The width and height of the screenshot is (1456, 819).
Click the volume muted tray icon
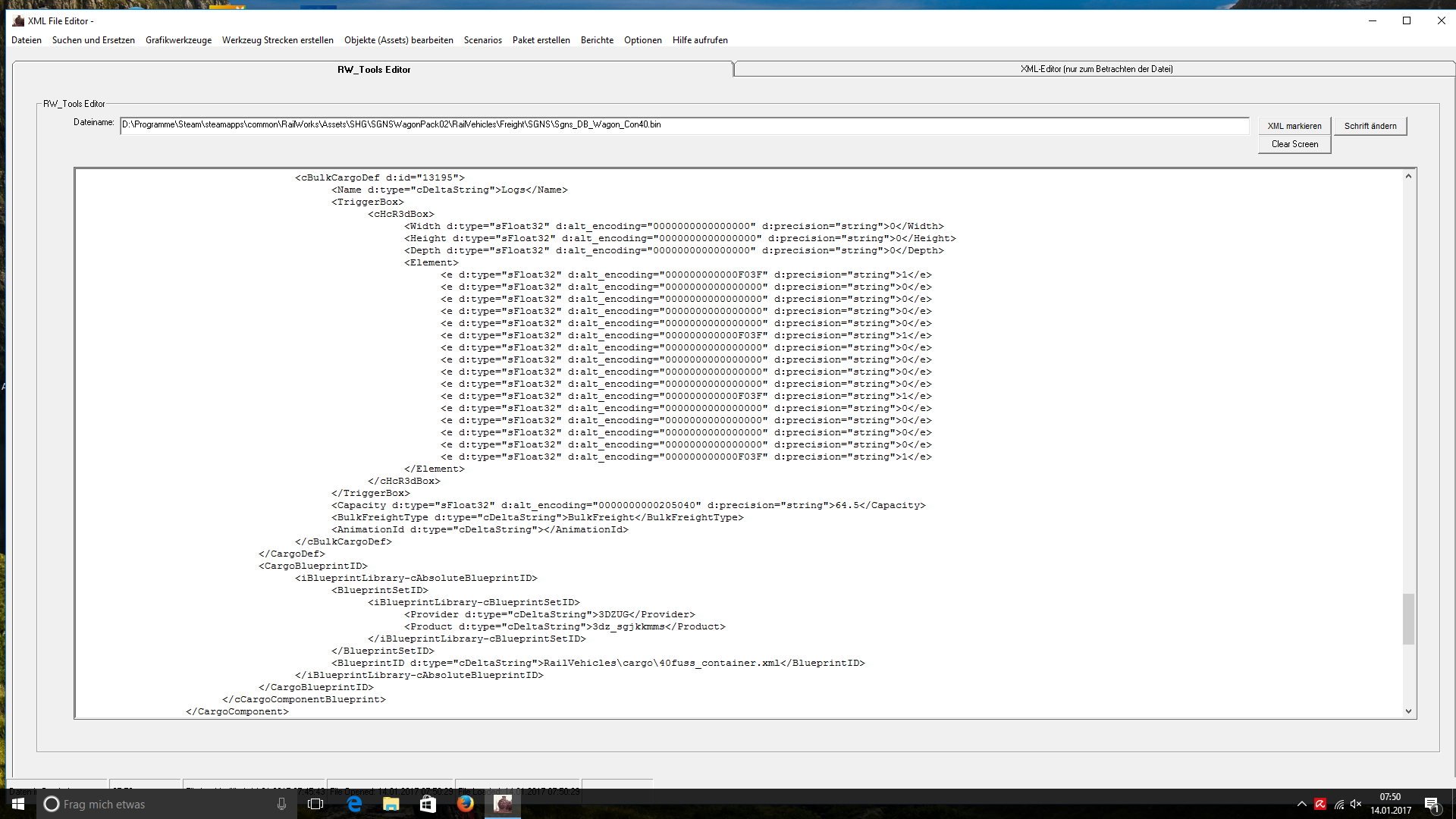(x=1356, y=804)
